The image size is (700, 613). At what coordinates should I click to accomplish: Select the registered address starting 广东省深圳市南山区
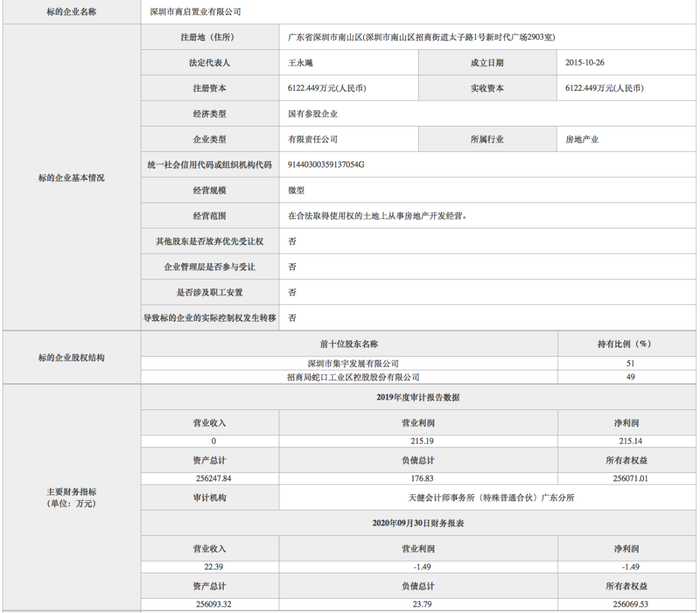click(x=421, y=38)
